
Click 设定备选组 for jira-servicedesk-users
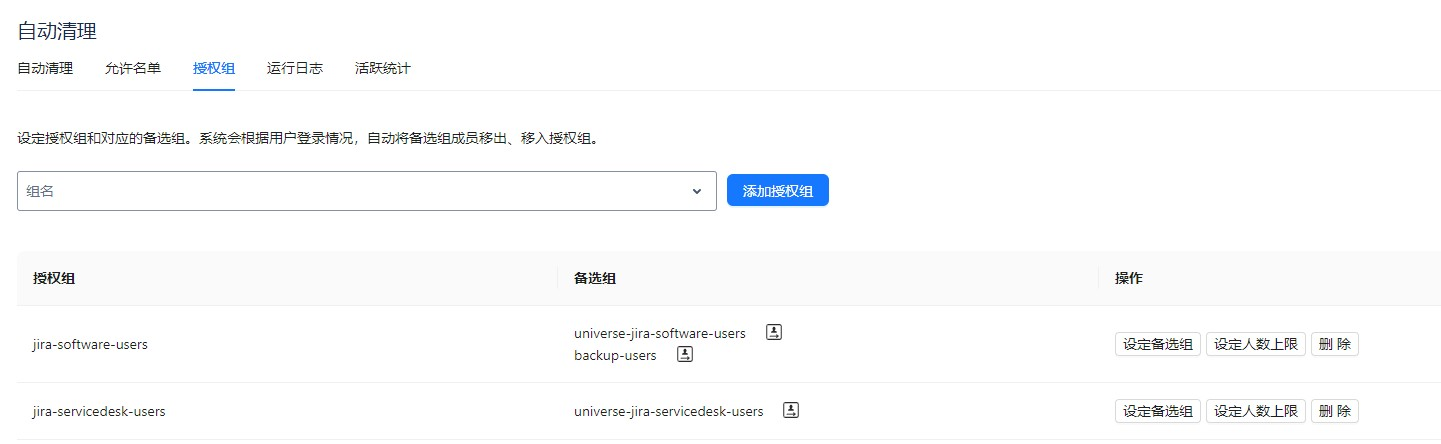click(x=1157, y=411)
